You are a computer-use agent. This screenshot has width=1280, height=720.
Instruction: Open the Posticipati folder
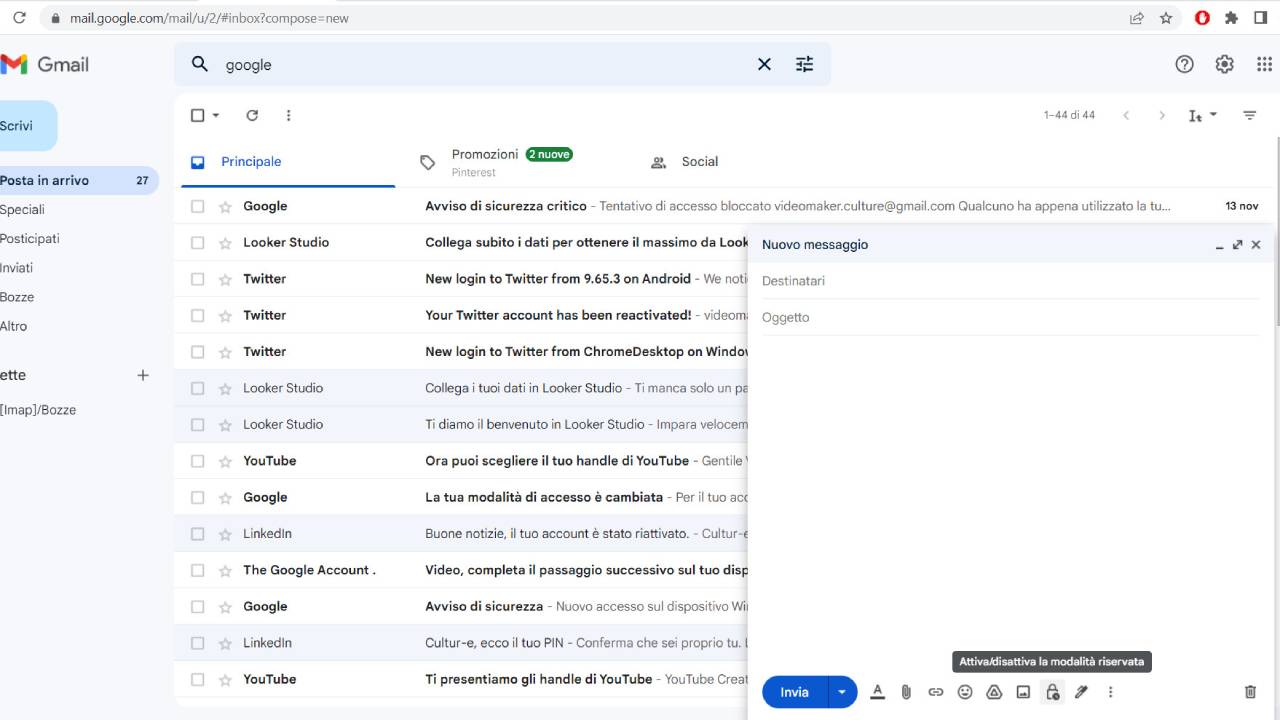coord(30,238)
